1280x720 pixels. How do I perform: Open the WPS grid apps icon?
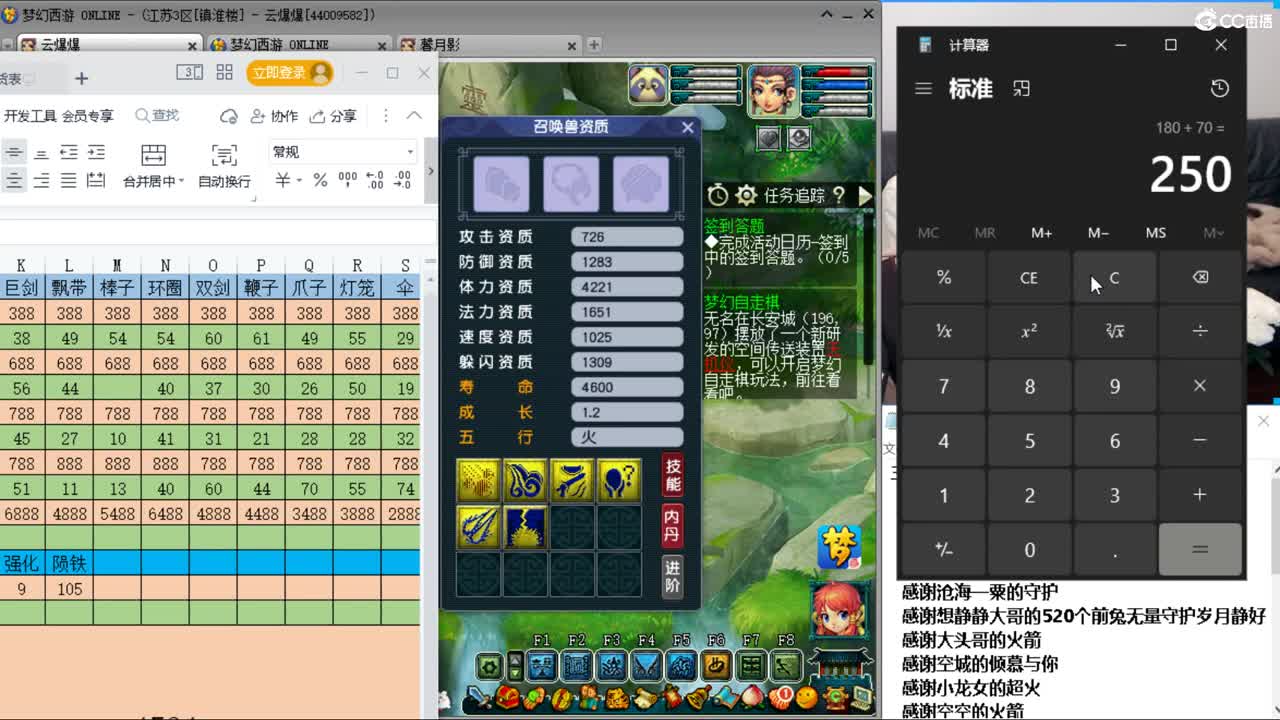[224, 73]
